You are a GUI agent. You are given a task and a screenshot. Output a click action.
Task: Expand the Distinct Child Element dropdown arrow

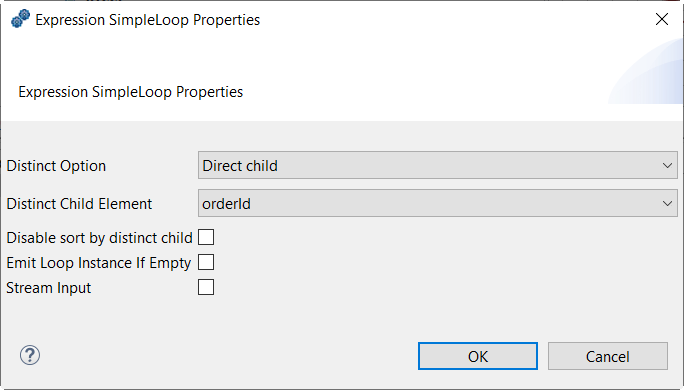[x=667, y=203]
